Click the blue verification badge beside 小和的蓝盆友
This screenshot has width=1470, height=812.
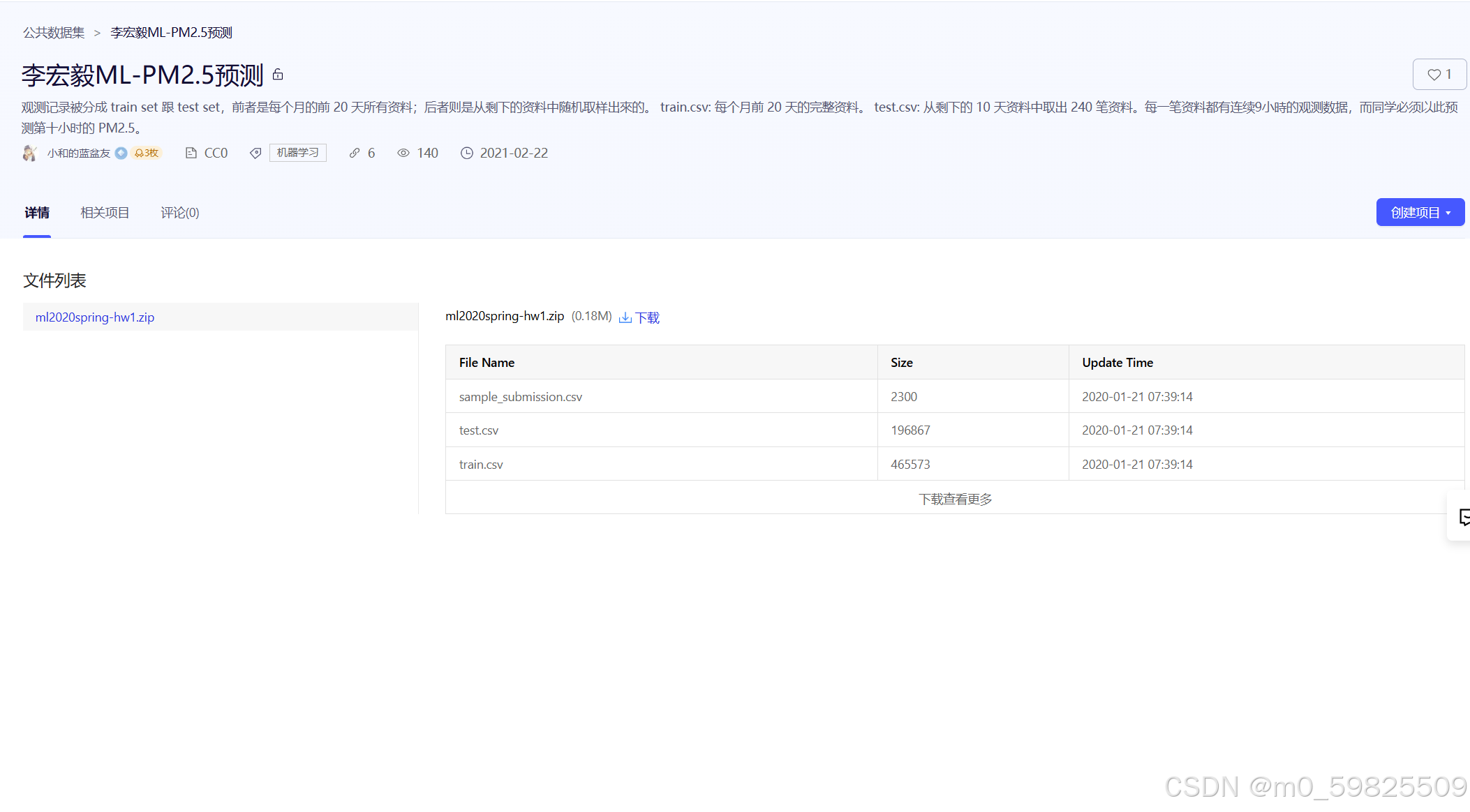click(121, 153)
